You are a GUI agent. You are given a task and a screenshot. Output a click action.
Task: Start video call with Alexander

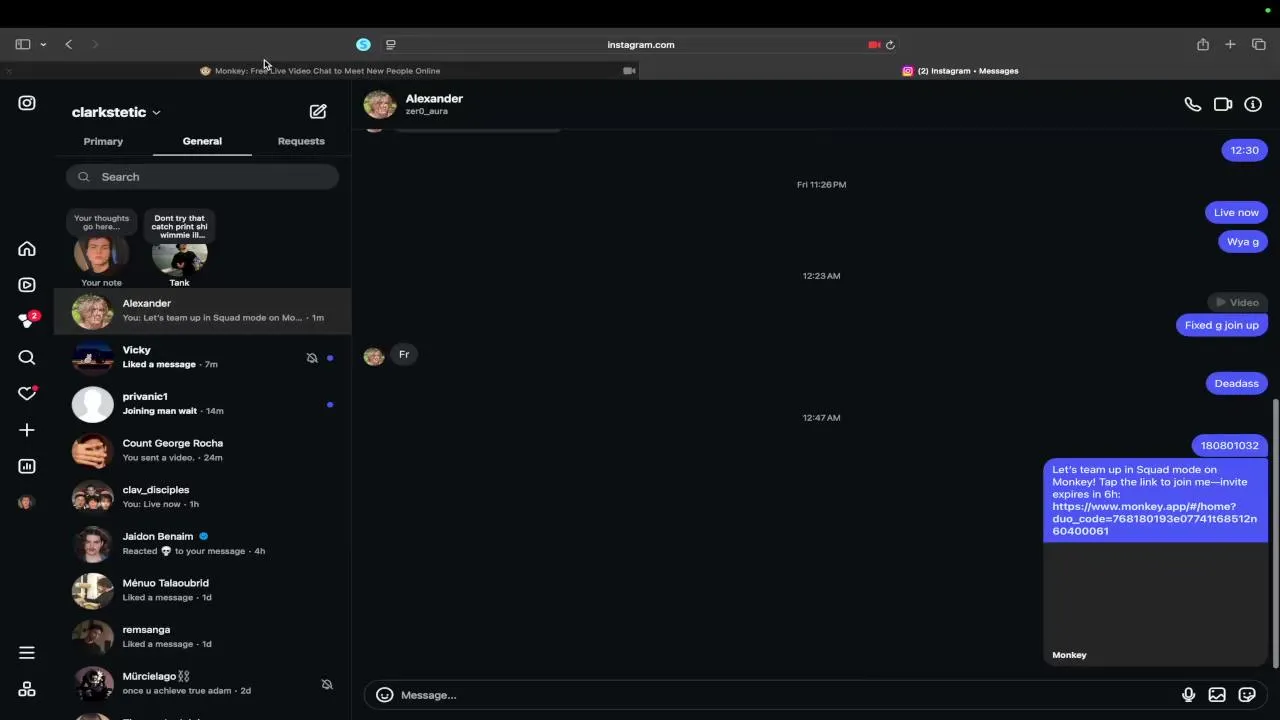point(1223,104)
